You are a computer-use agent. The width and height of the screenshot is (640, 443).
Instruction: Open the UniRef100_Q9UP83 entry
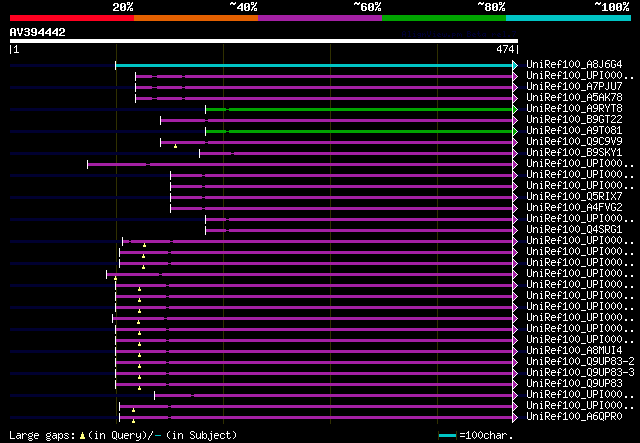pos(574,384)
